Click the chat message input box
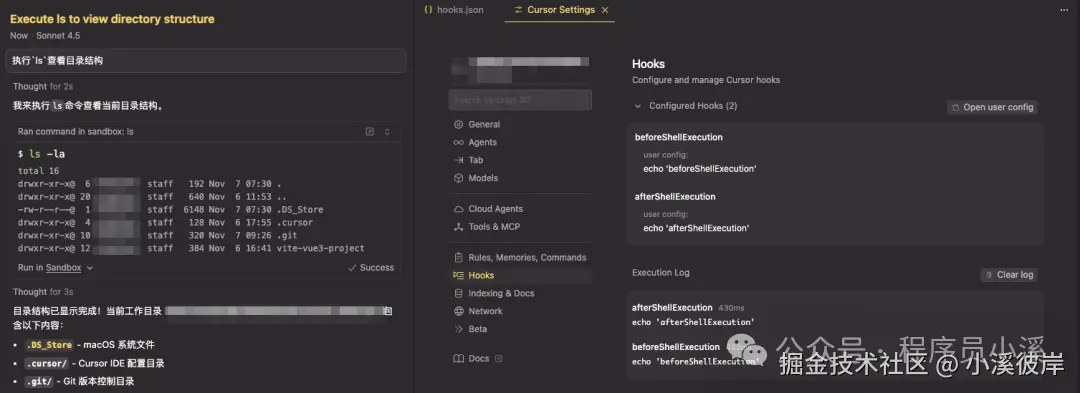This screenshot has height=393, width=1080. tap(206, 61)
